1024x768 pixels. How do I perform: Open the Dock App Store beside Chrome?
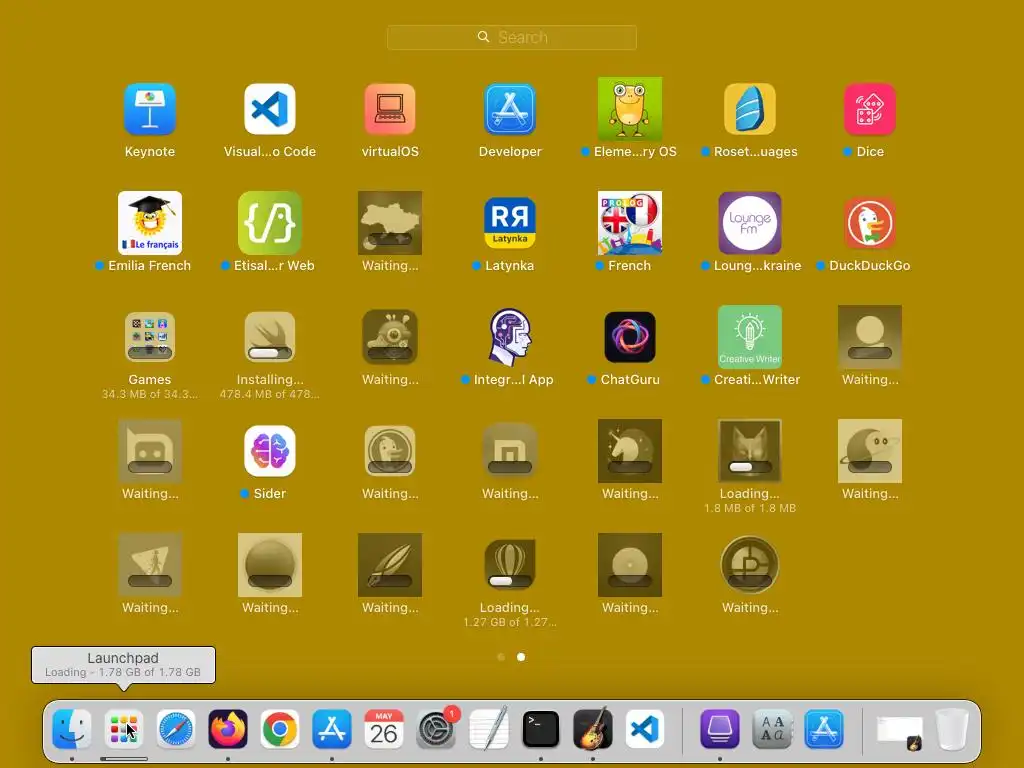(x=332, y=729)
